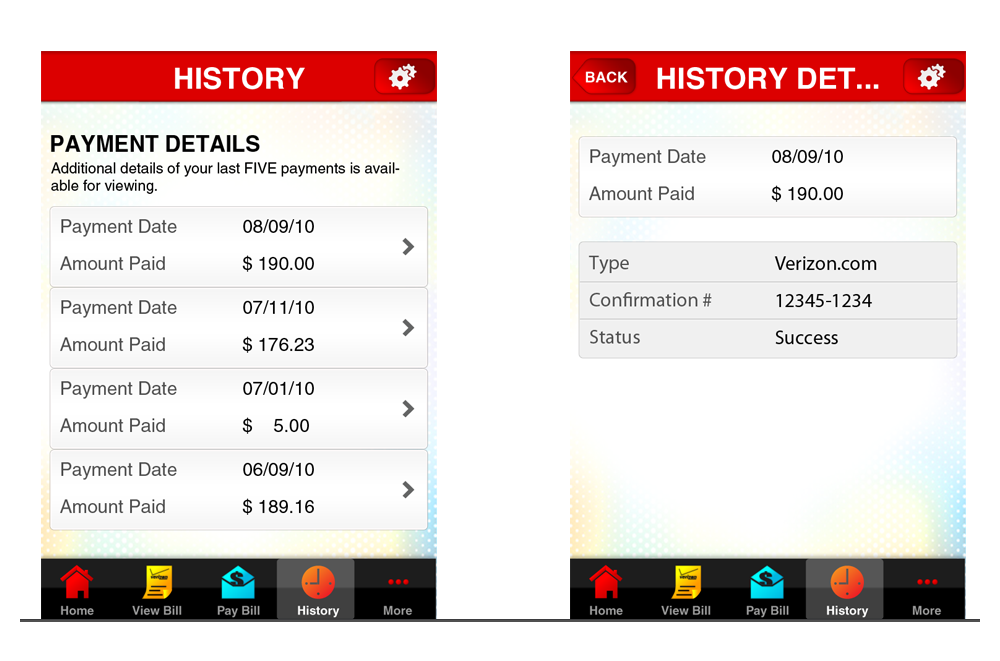The height and width of the screenshot is (661, 1000).
Task: Tap the Status Success row
Action: (767, 338)
